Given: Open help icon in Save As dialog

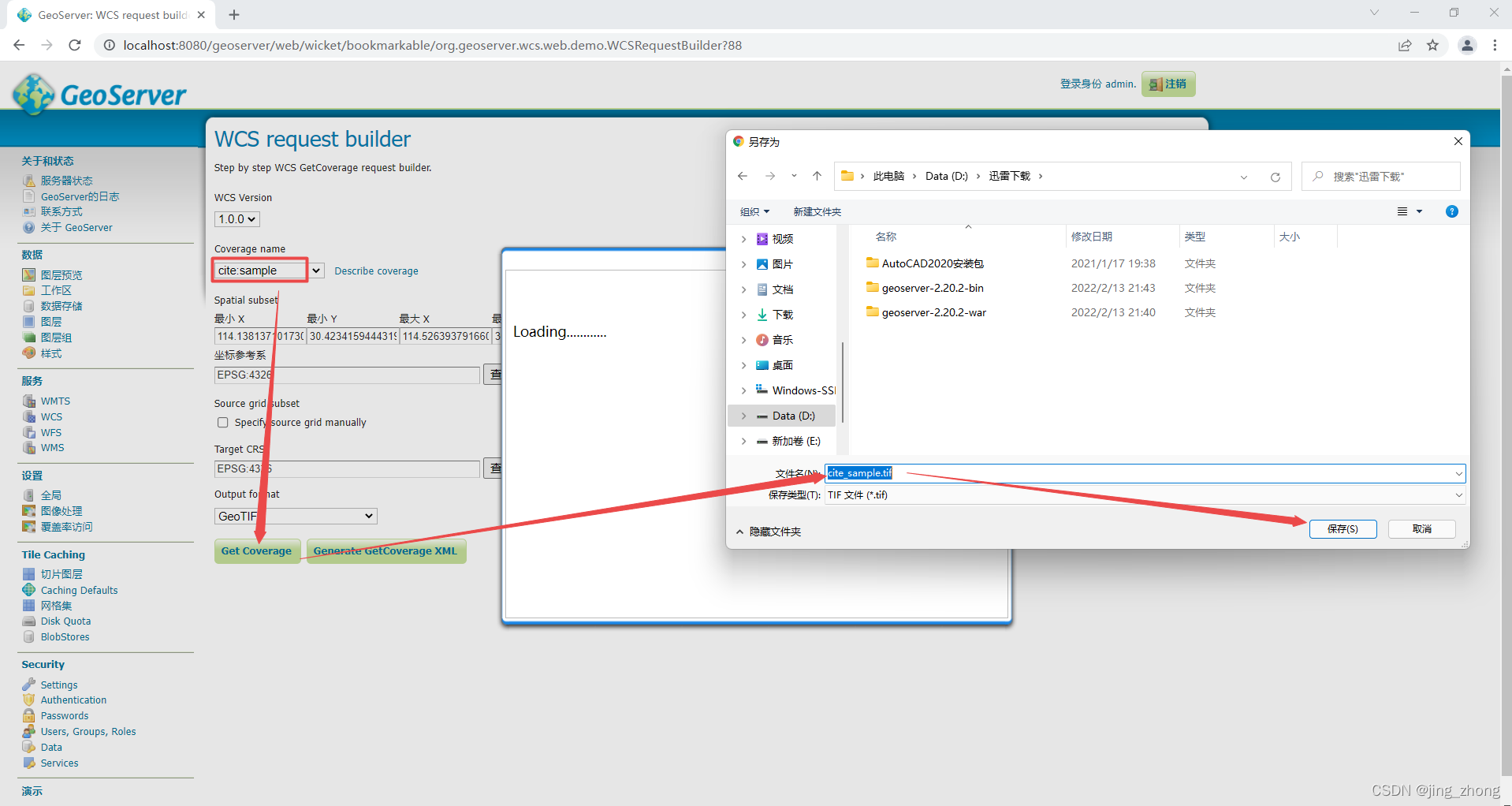Looking at the screenshot, I should coord(1451,211).
